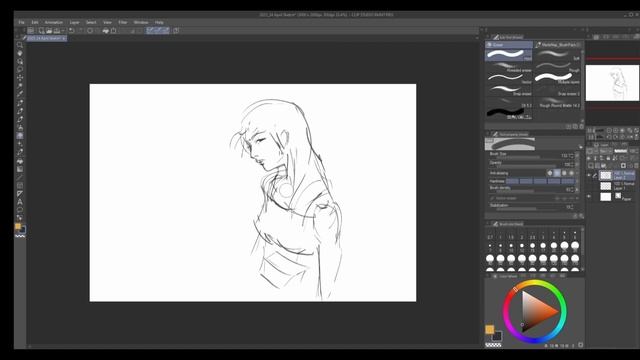This screenshot has width=640, height=360.
Task: Click the Opacity value stepper
Action: tap(571, 164)
